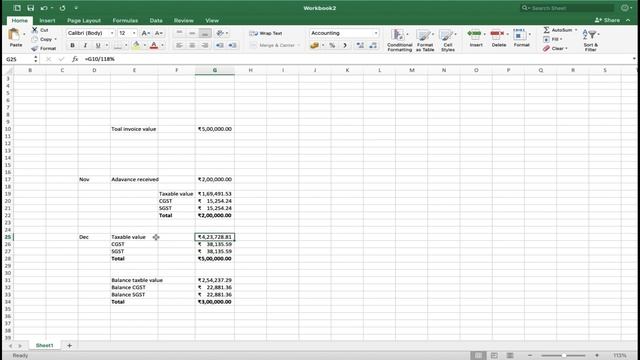Add a new sheet with the plus button
The width and height of the screenshot is (640, 360).
pos(69,346)
